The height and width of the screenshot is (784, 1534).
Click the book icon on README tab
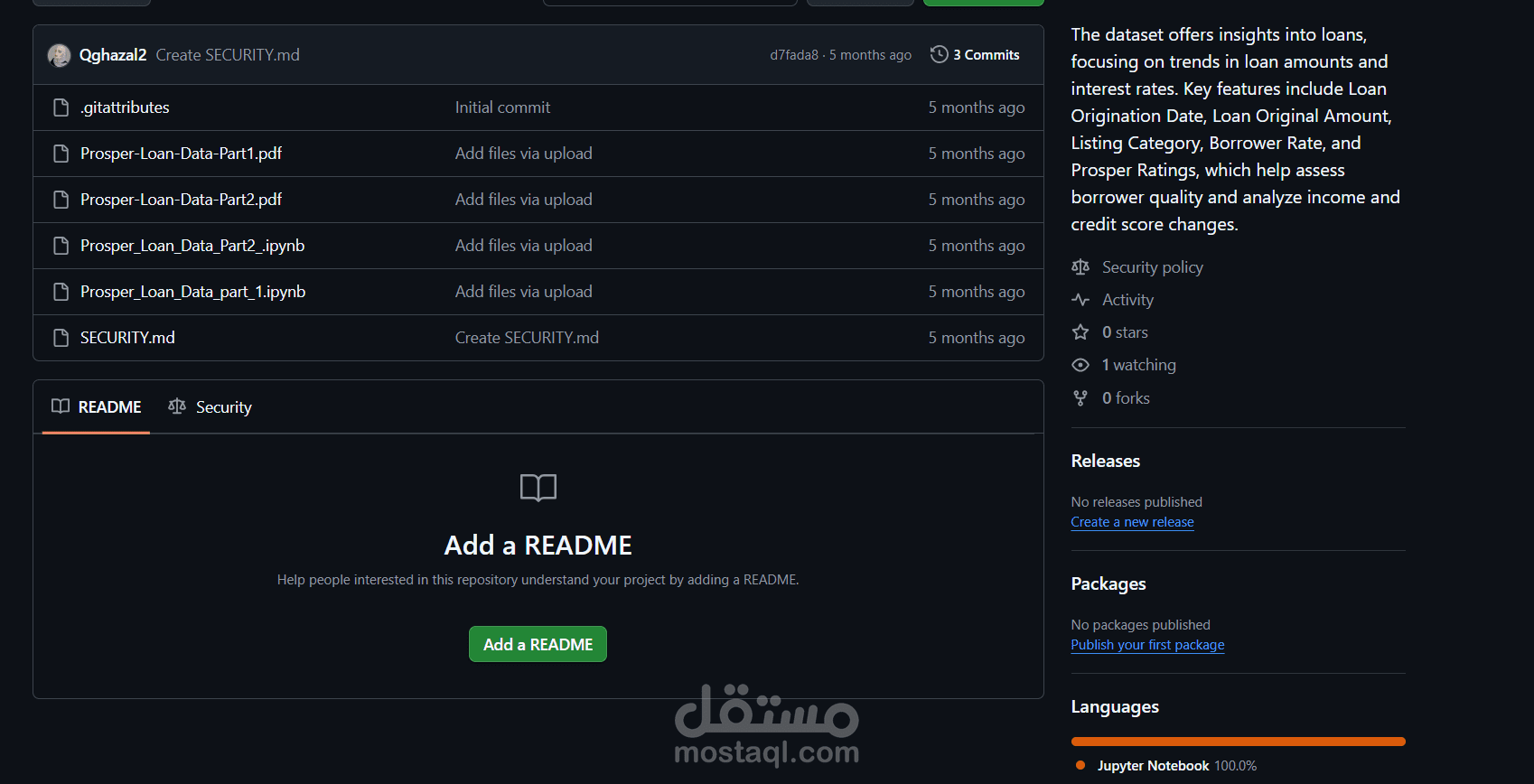61,406
